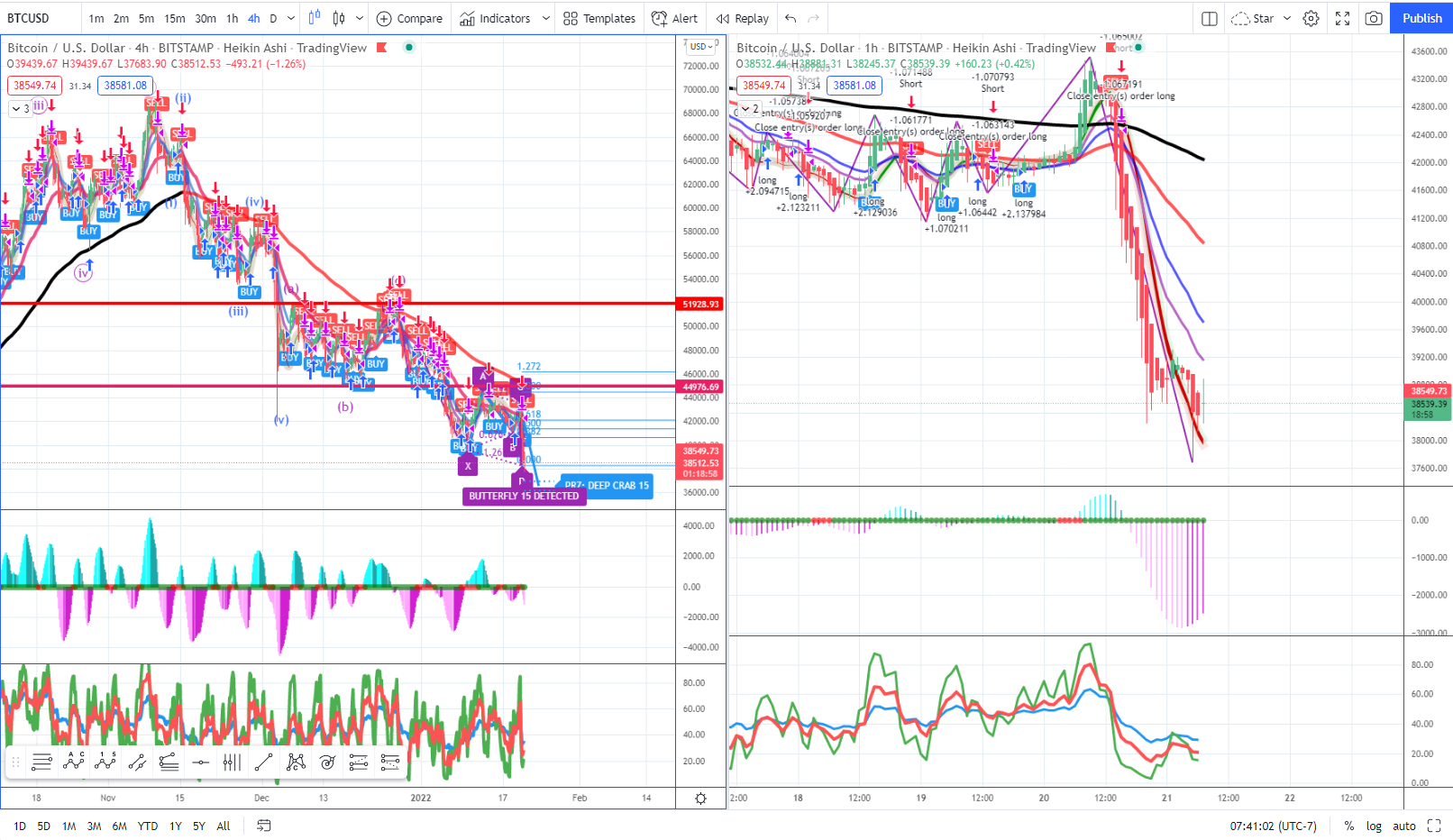Switch to the 15m interval

pos(175,18)
